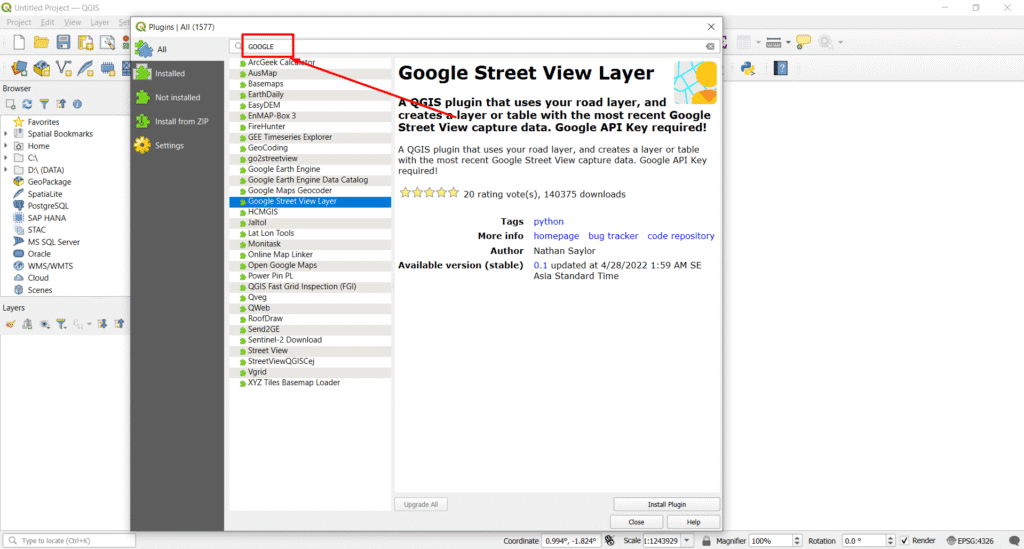Screen dimensions: 1024x549
Task: Open the plugin homepage link
Action: pyautogui.click(x=556, y=236)
